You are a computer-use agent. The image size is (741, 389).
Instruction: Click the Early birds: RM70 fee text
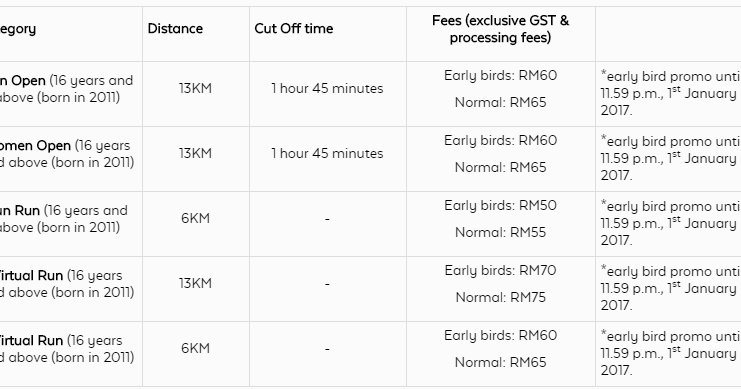[500, 270]
